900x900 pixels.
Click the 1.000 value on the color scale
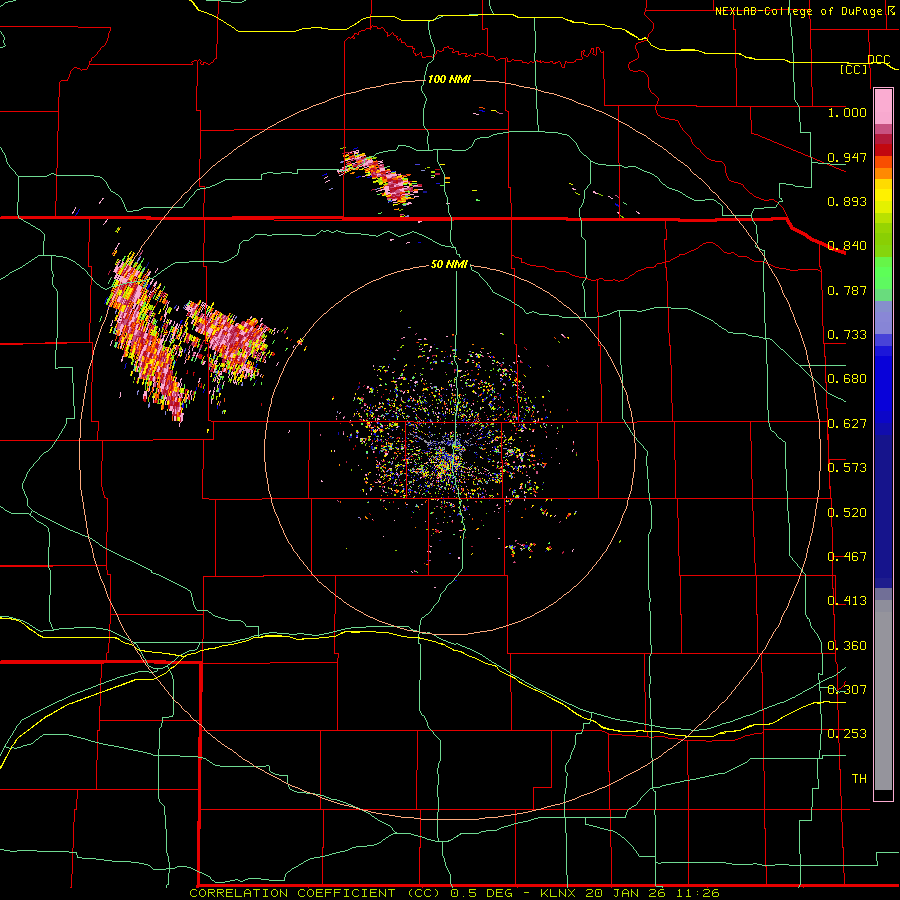pos(847,112)
